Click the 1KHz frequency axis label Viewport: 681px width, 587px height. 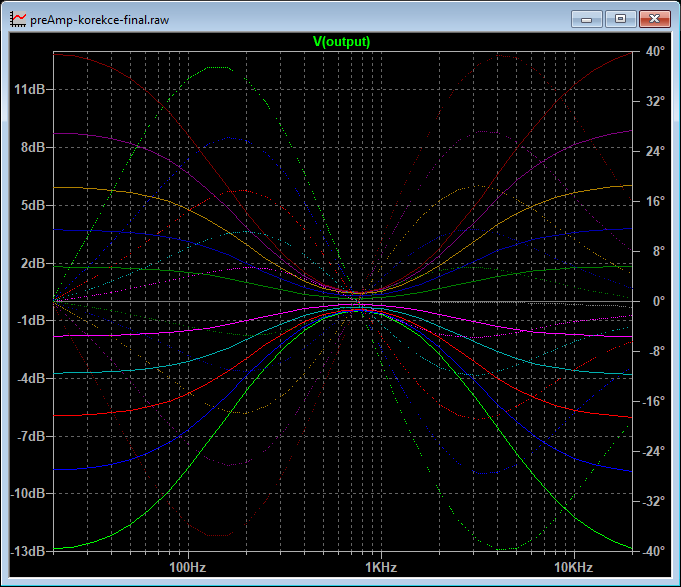(381, 567)
